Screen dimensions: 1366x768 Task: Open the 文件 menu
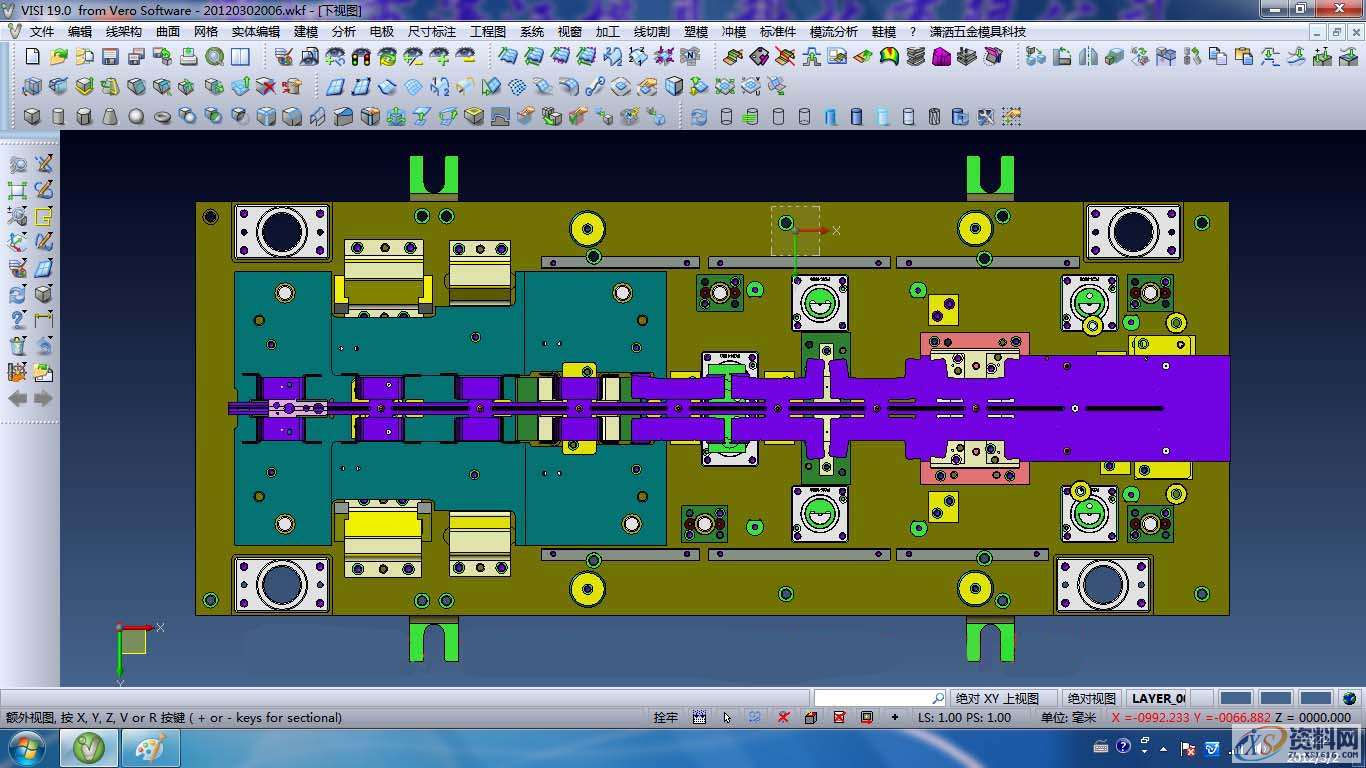click(x=41, y=32)
